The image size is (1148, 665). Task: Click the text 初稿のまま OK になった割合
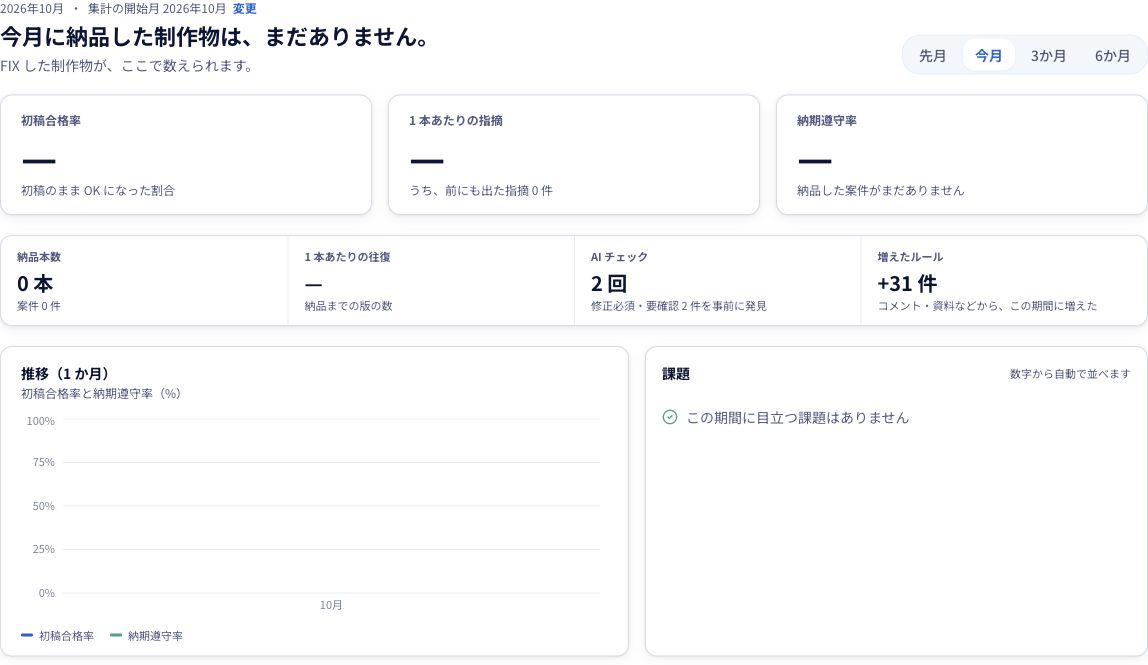tap(98, 190)
